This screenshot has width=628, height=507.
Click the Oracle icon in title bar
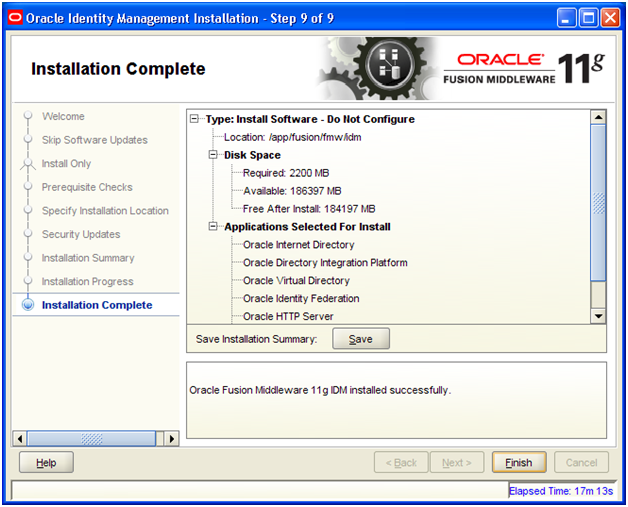pyautogui.click(x=15, y=18)
